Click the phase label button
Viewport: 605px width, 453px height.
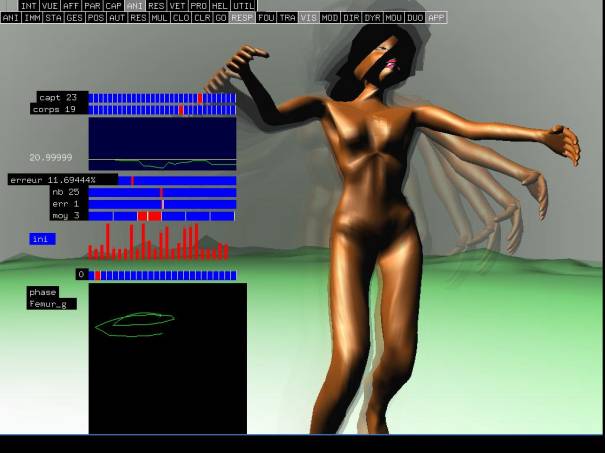[x=43, y=292]
